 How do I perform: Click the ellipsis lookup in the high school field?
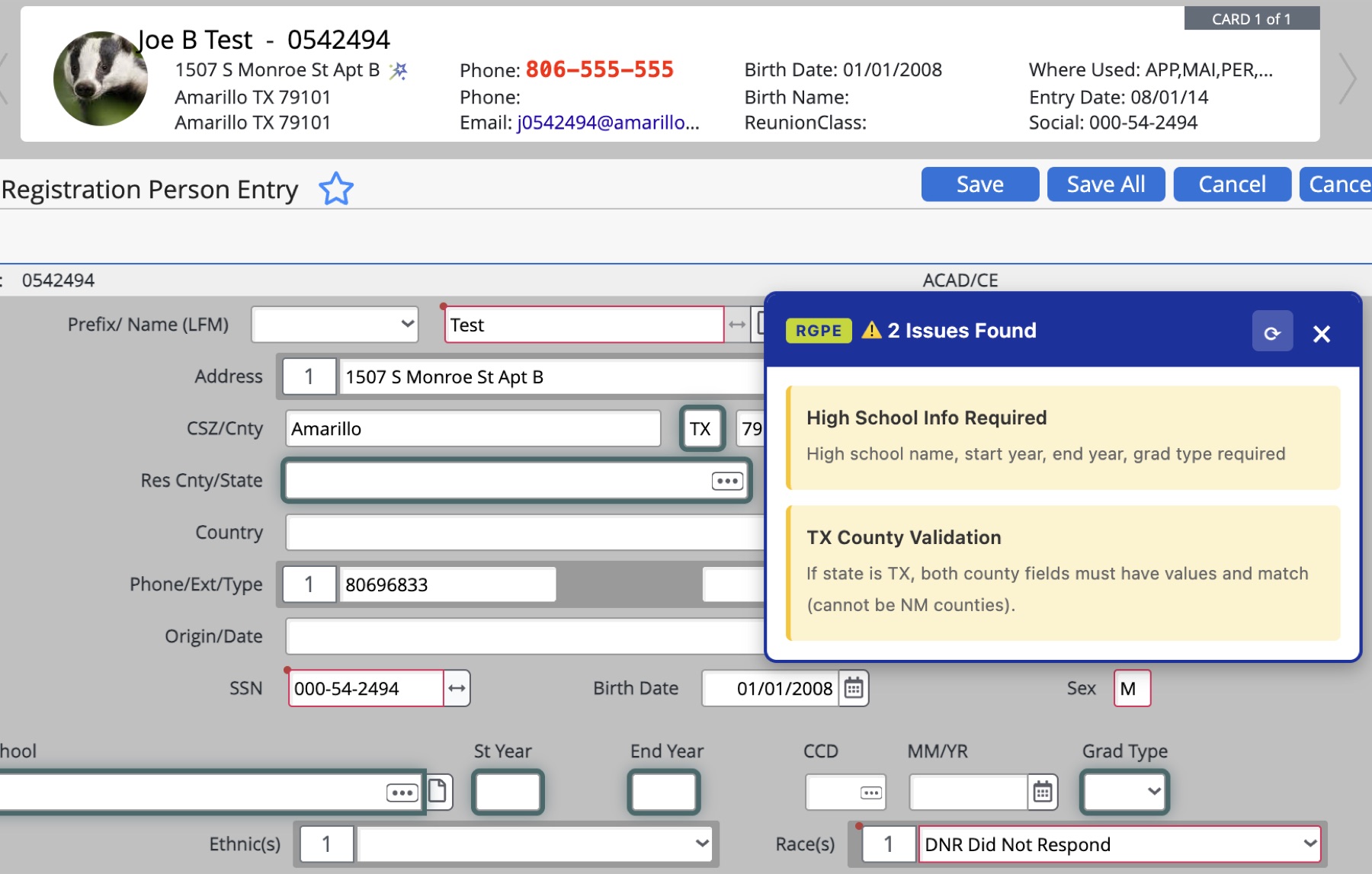[402, 792]
